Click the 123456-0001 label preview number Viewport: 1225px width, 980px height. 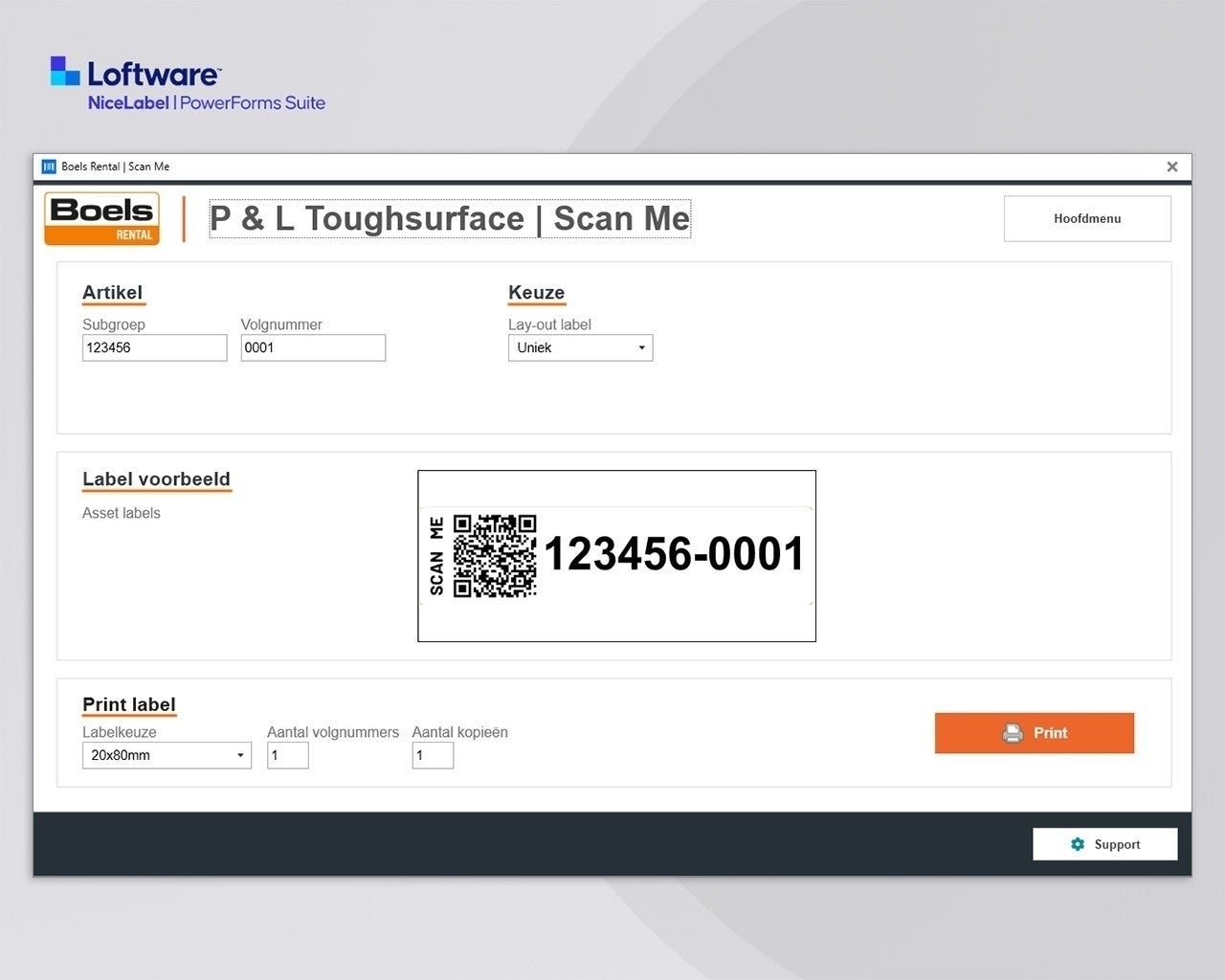pyautogui.click(x=674, y=555)
